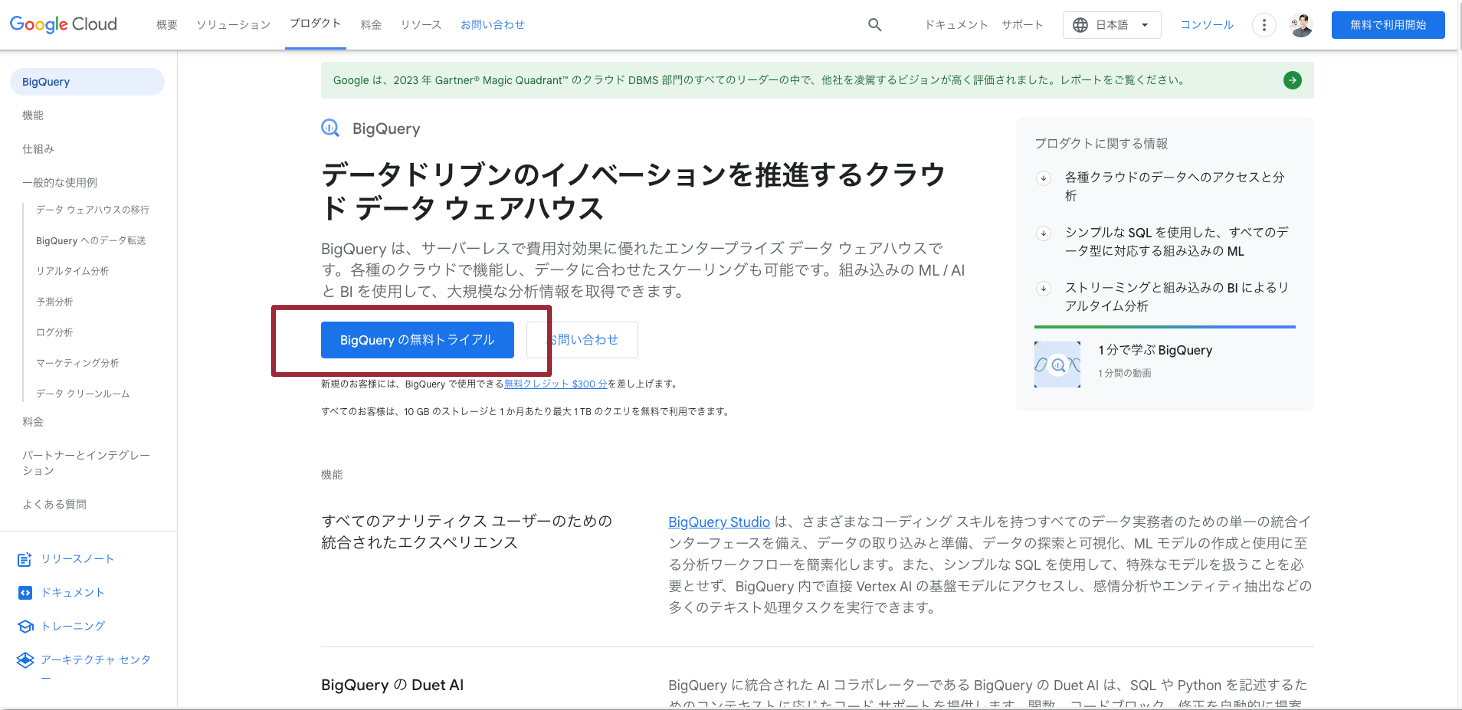1462x710 pixels.
Task: Click the green arrow icon on Gartner banner
Action: (x=1292, y=81)
